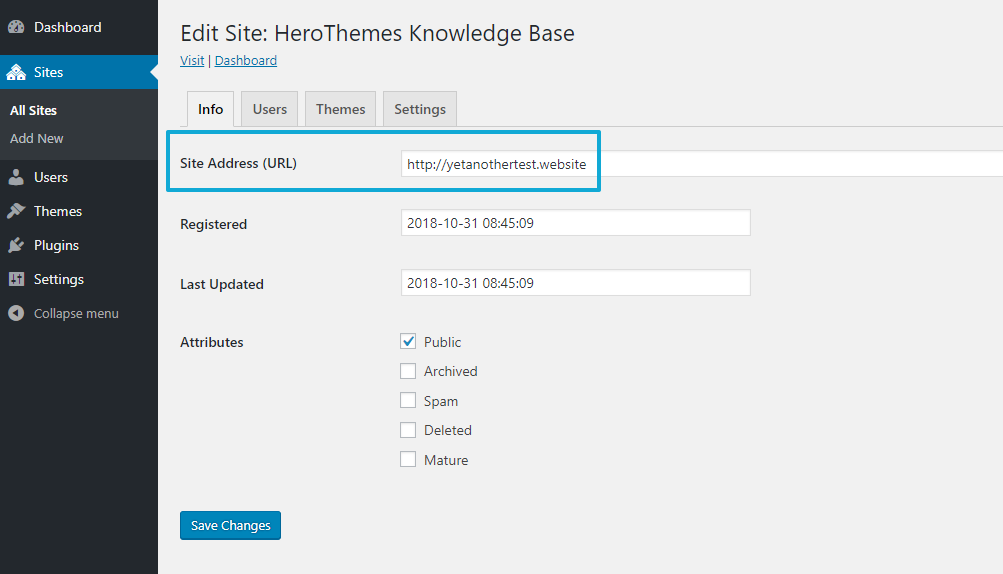Click the Users person icon

[x=16, y=177]
